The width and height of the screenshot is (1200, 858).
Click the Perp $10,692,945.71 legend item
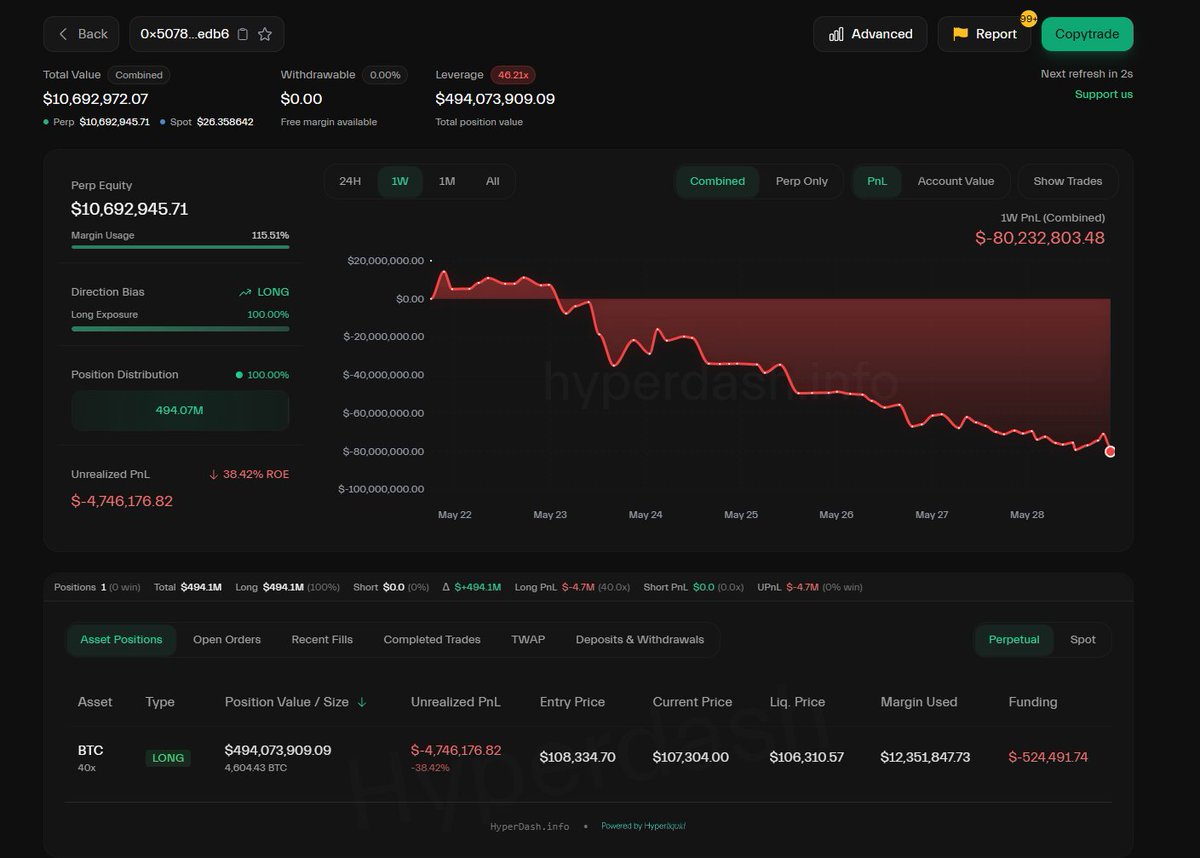coord(96,122)
